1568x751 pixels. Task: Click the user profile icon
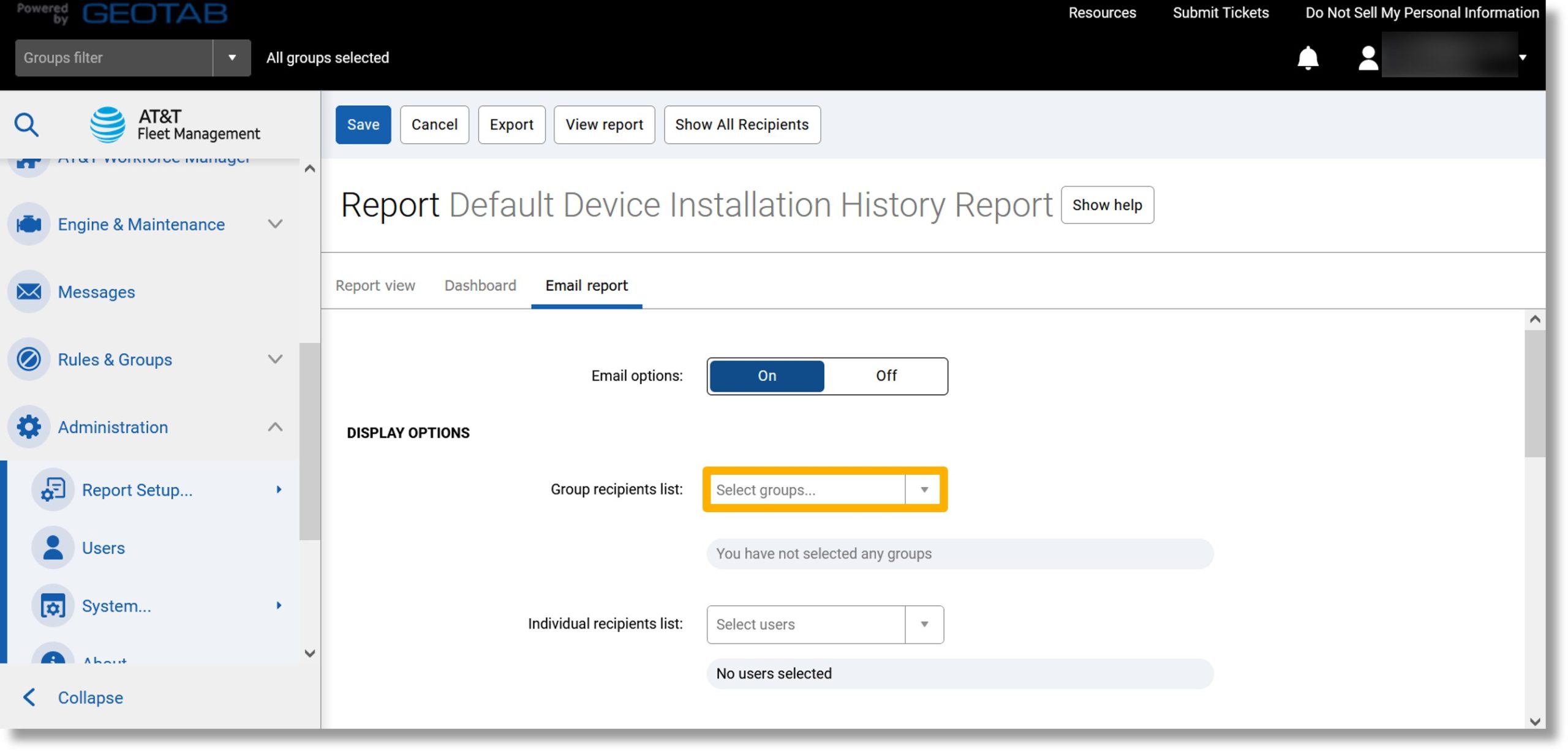[1368, 58]
